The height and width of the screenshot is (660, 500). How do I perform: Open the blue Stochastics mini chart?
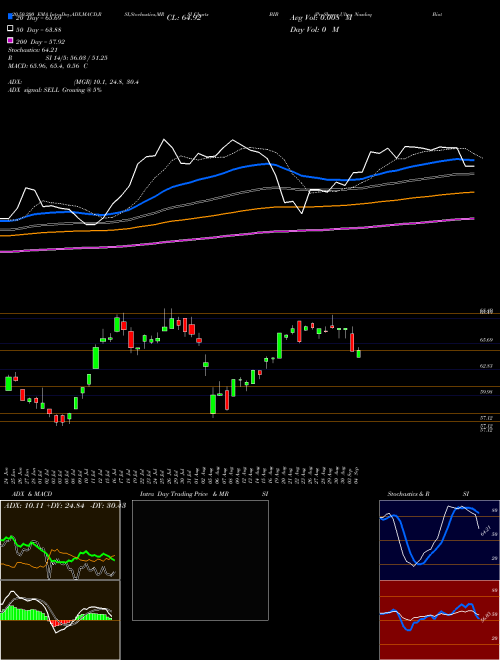(x=439, y=540)
